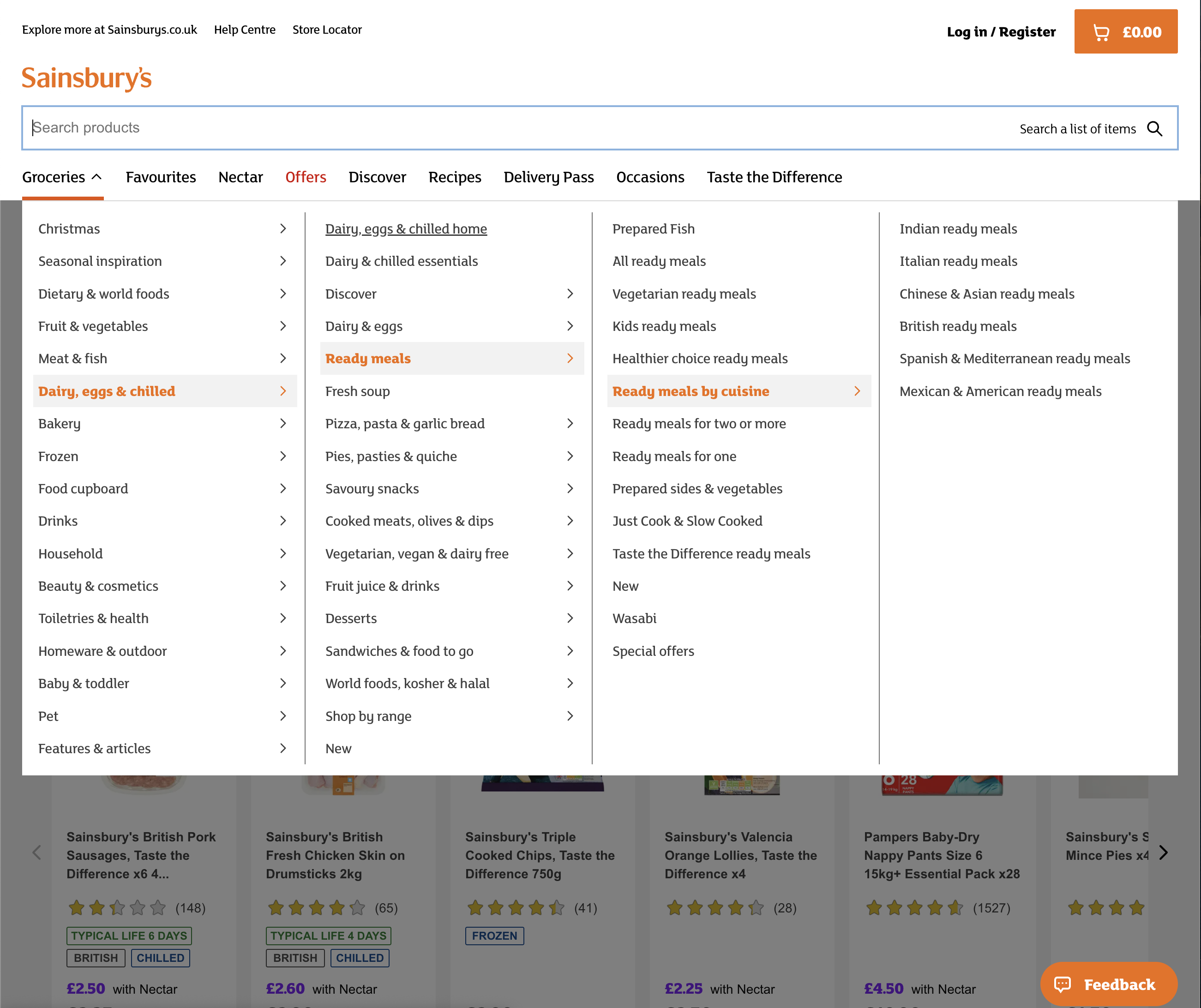Advance the product carousel with the right arrow
Screen dimensions: 1201x1008
point(1163,852)
